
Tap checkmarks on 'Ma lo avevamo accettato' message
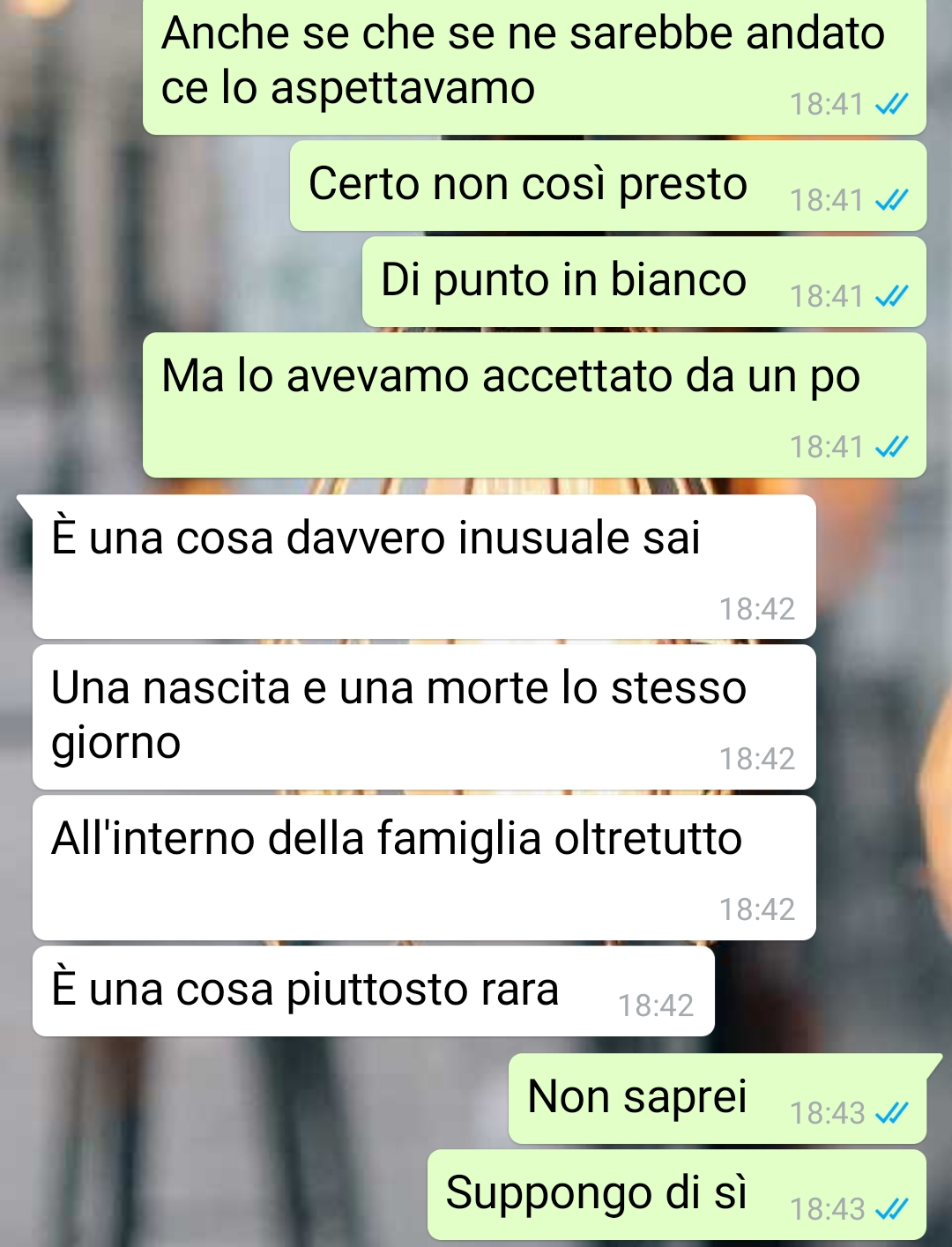(x=891, y=448)
